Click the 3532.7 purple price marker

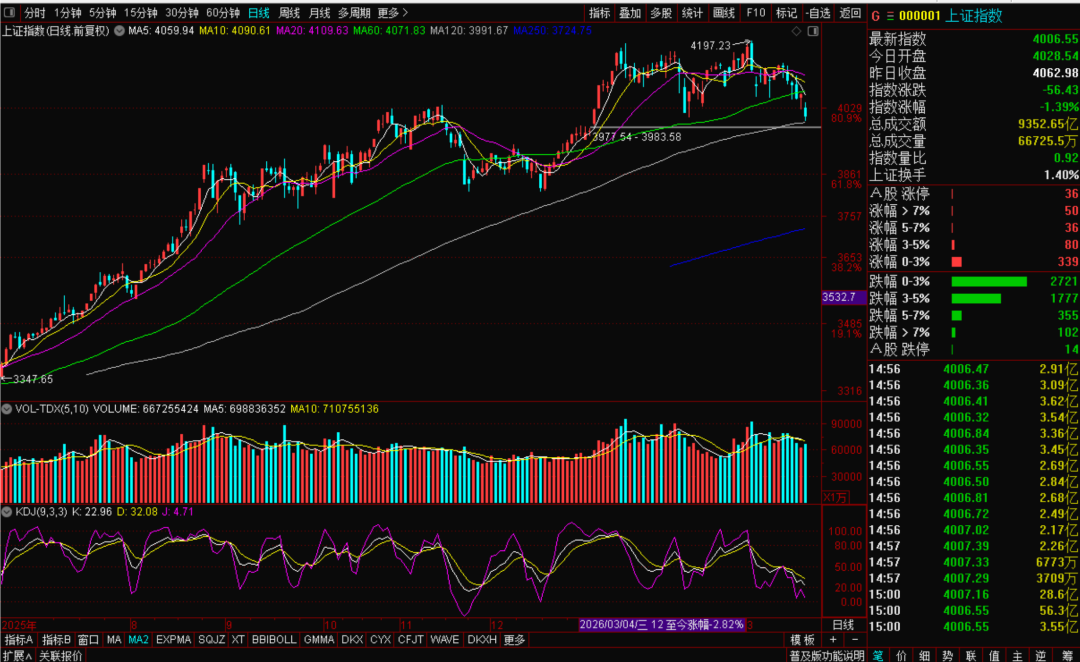(838, 297)
